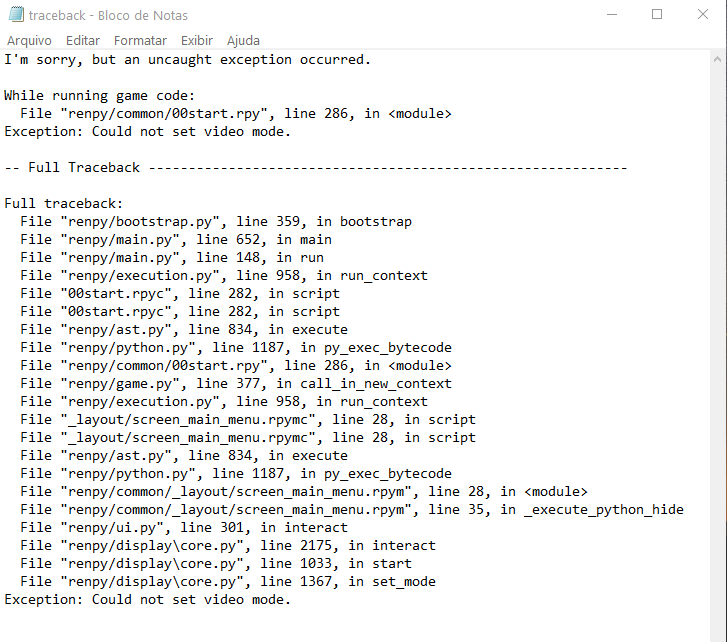
Task: Open the Formatar menu
Action: coord(140,41)
